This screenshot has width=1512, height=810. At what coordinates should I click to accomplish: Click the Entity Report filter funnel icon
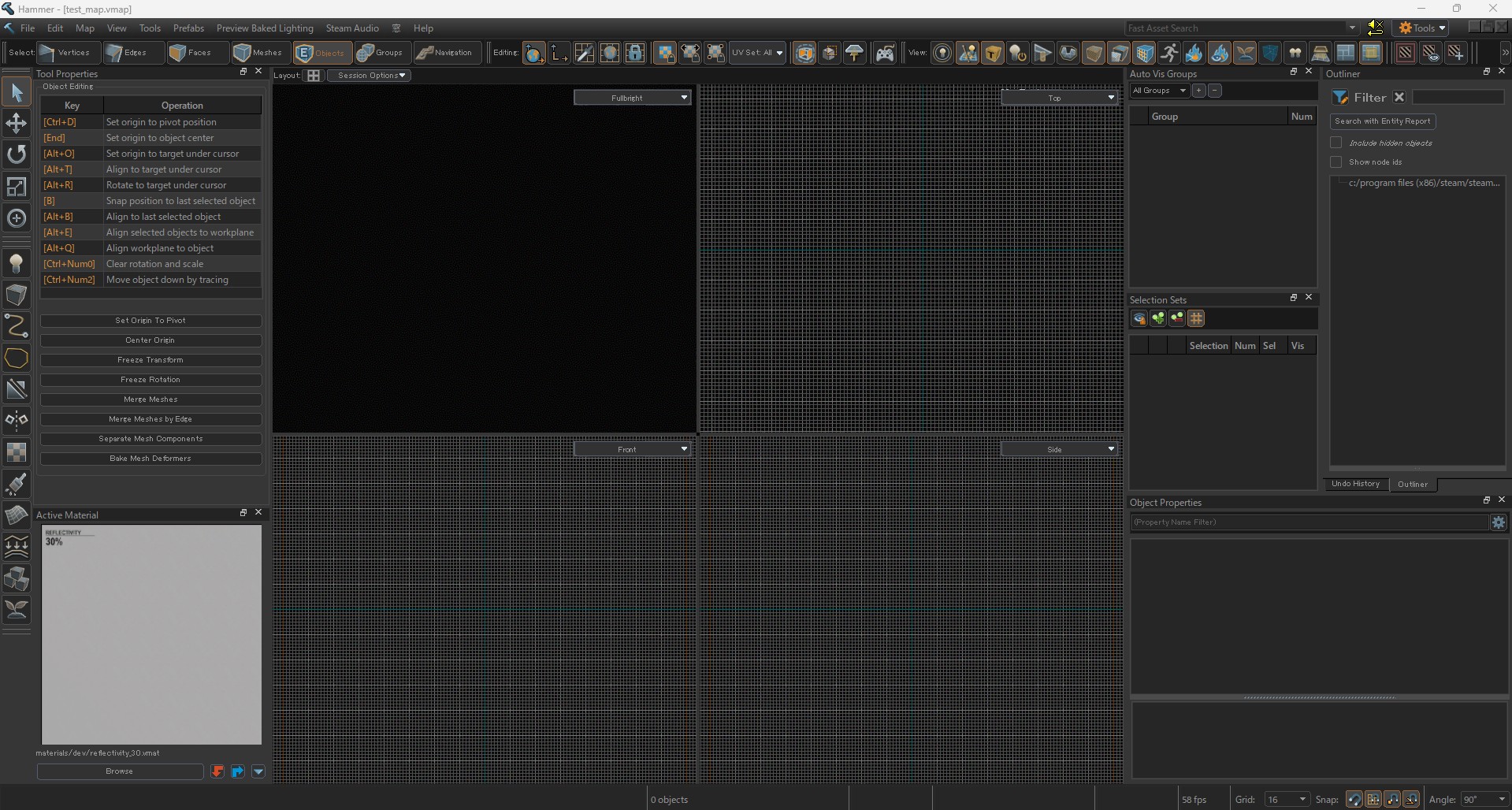(1340, 98)
